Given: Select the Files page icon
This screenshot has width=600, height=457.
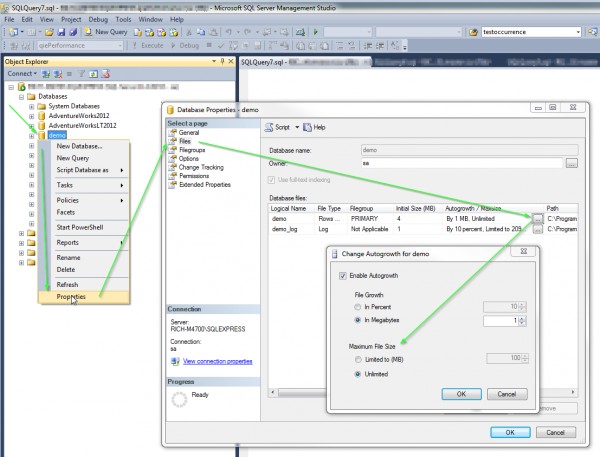Looking at the screenshot, I should click(172, 141).
